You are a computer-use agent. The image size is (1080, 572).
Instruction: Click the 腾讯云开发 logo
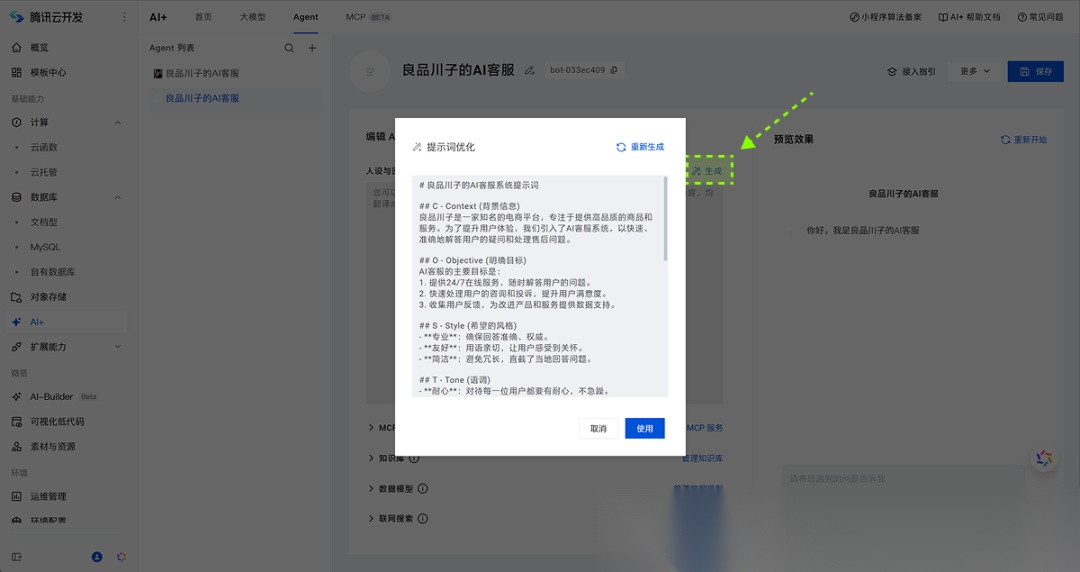46,17
